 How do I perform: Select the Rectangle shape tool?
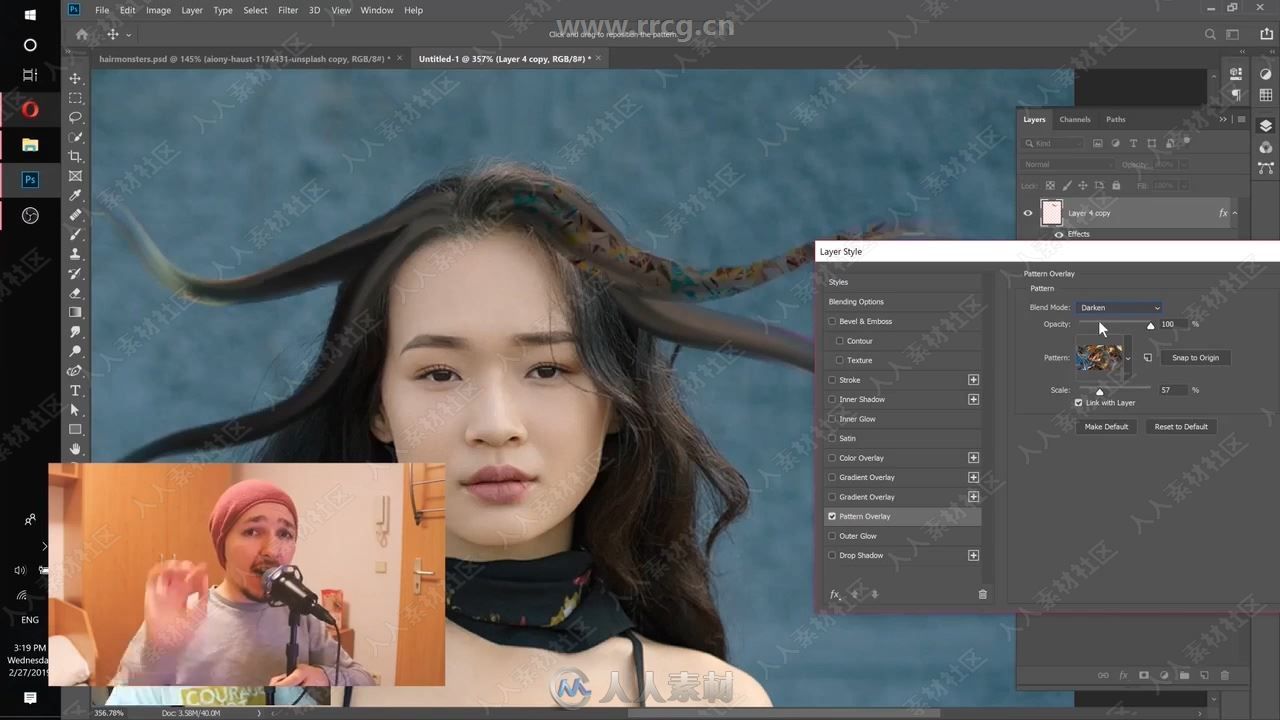(x=75, y=429)
